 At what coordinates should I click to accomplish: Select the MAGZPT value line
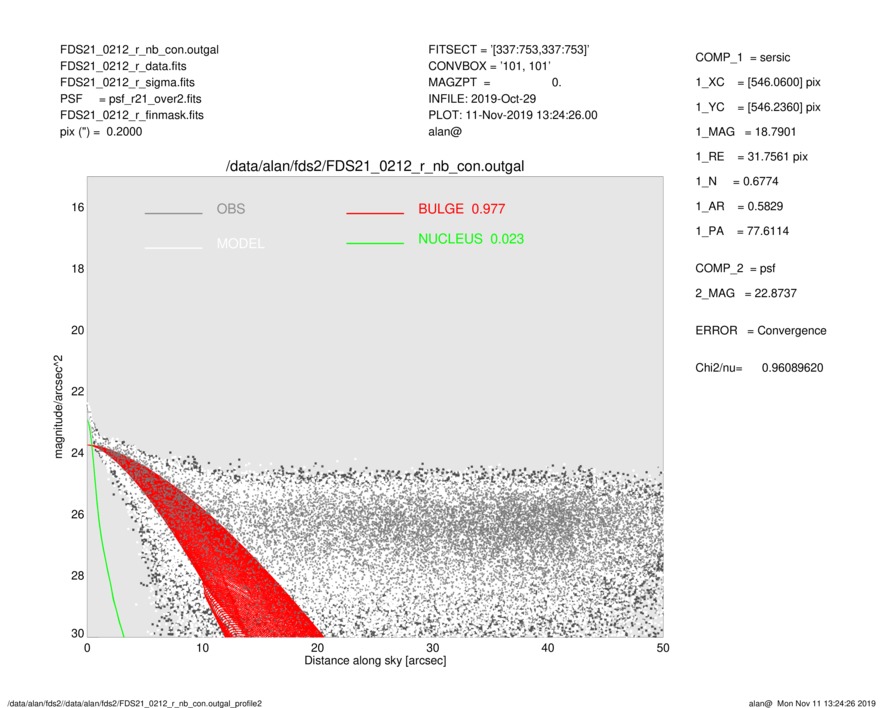click(x=494, y=82)
